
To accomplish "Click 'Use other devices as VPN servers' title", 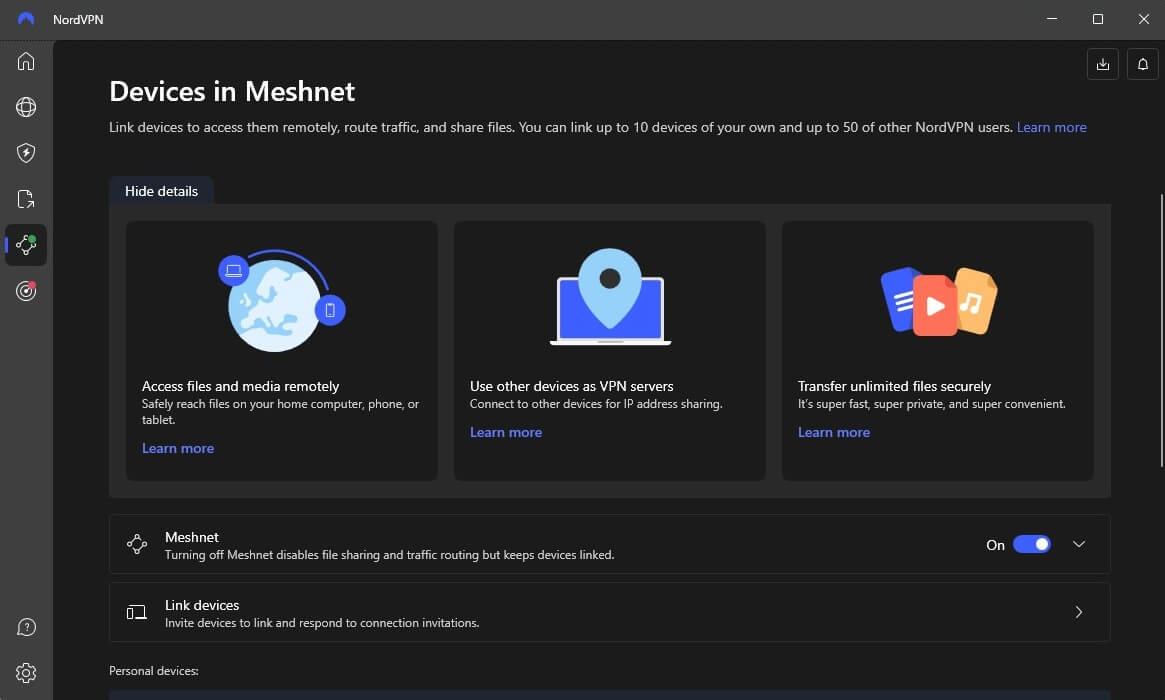I will click(x=571, y=386).
